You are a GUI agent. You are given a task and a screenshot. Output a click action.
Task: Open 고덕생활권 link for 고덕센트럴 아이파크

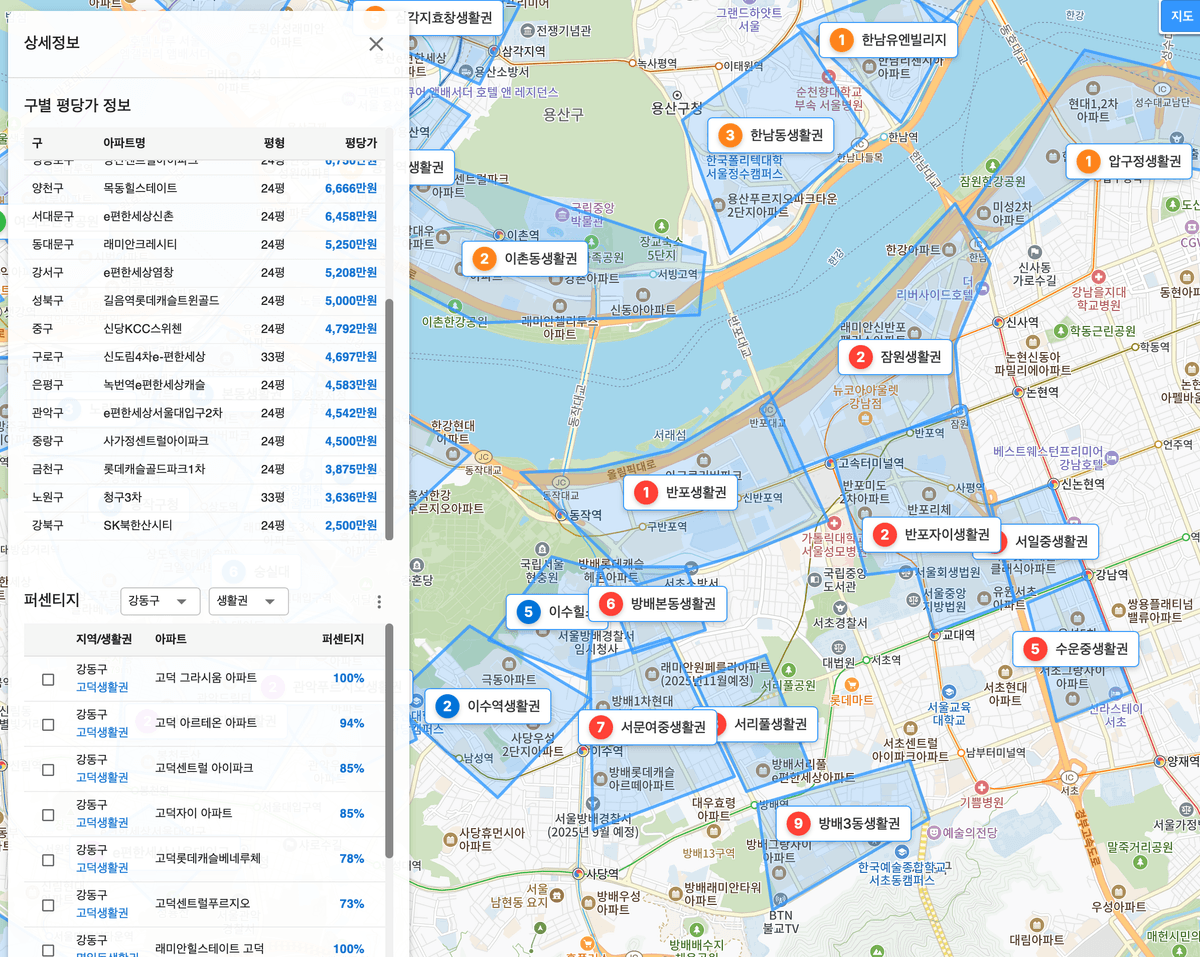[102, 777]
